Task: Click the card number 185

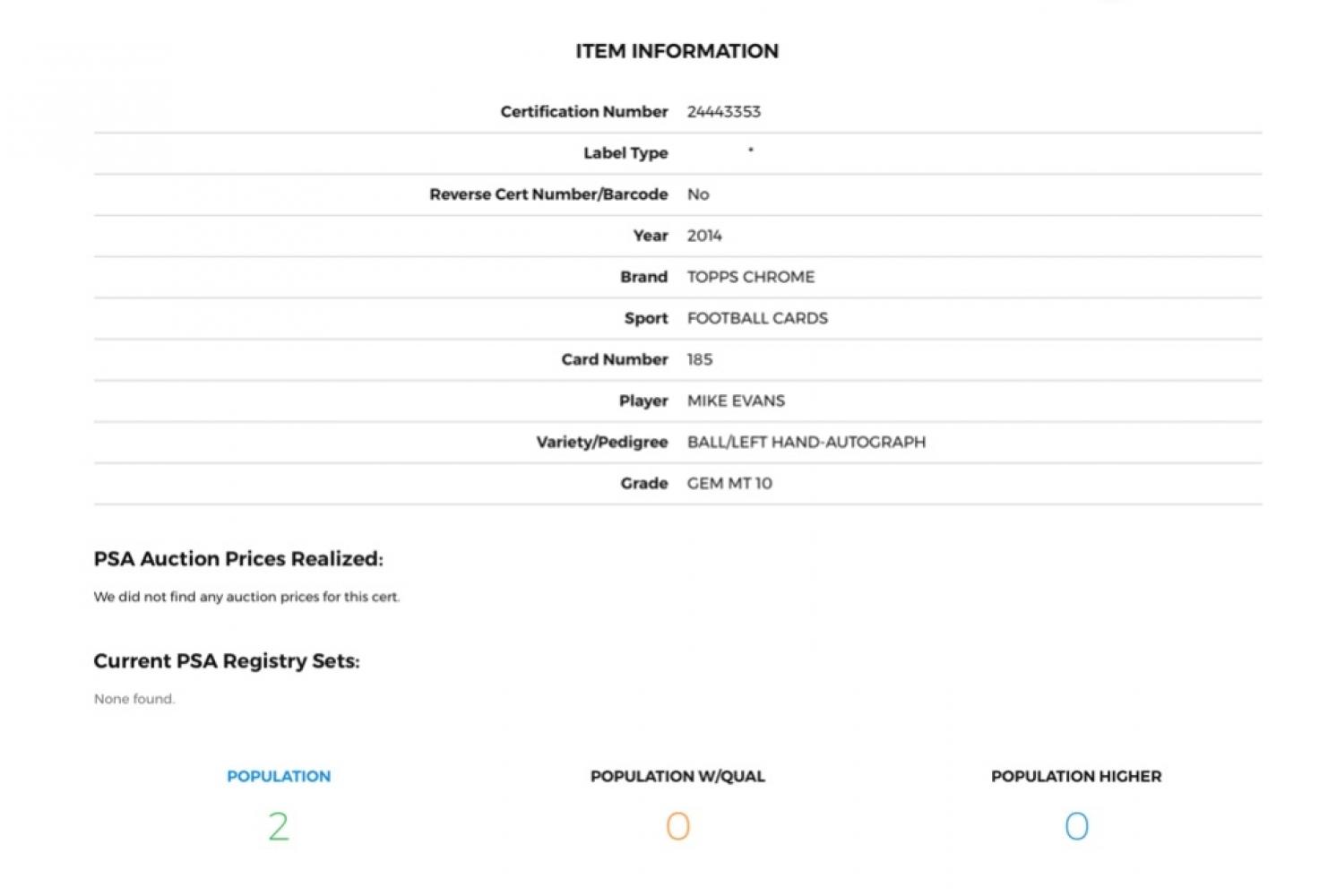Action: [x=700, y=359]
